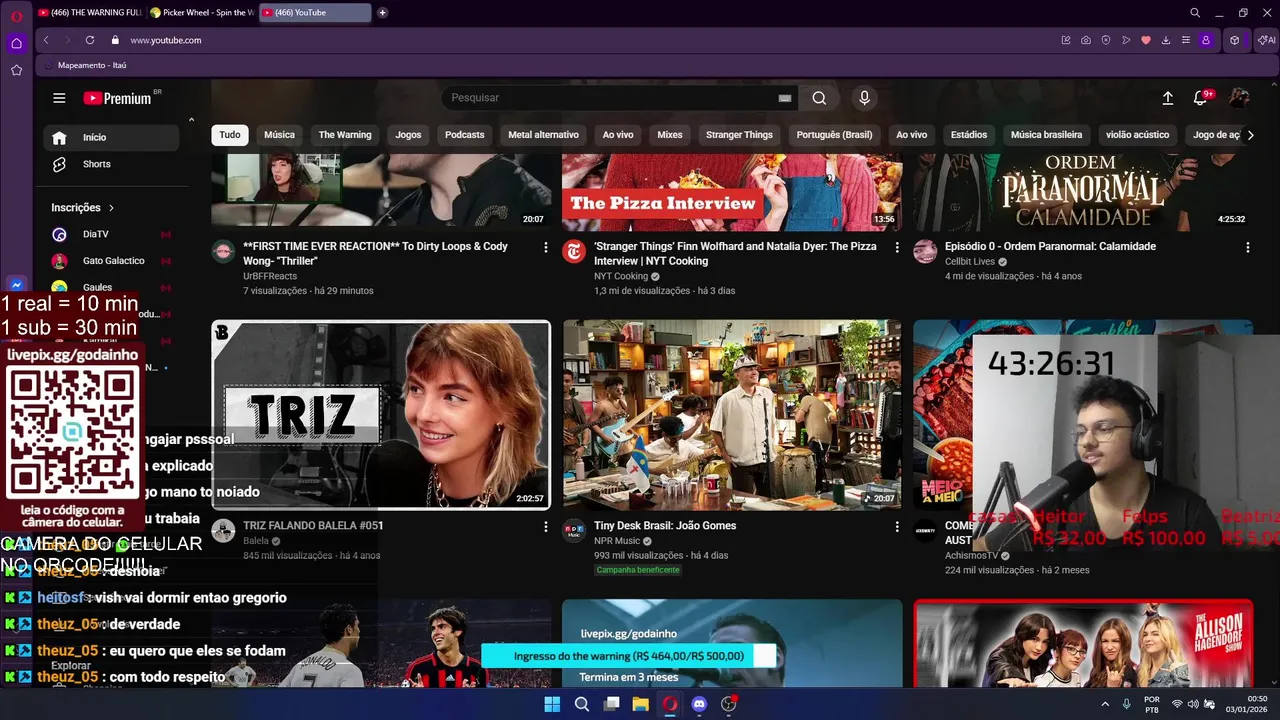This screenshot has width=1280, height=720.
Task: Open NYT Cooking channel link
Action: click(x=621, y=276)
